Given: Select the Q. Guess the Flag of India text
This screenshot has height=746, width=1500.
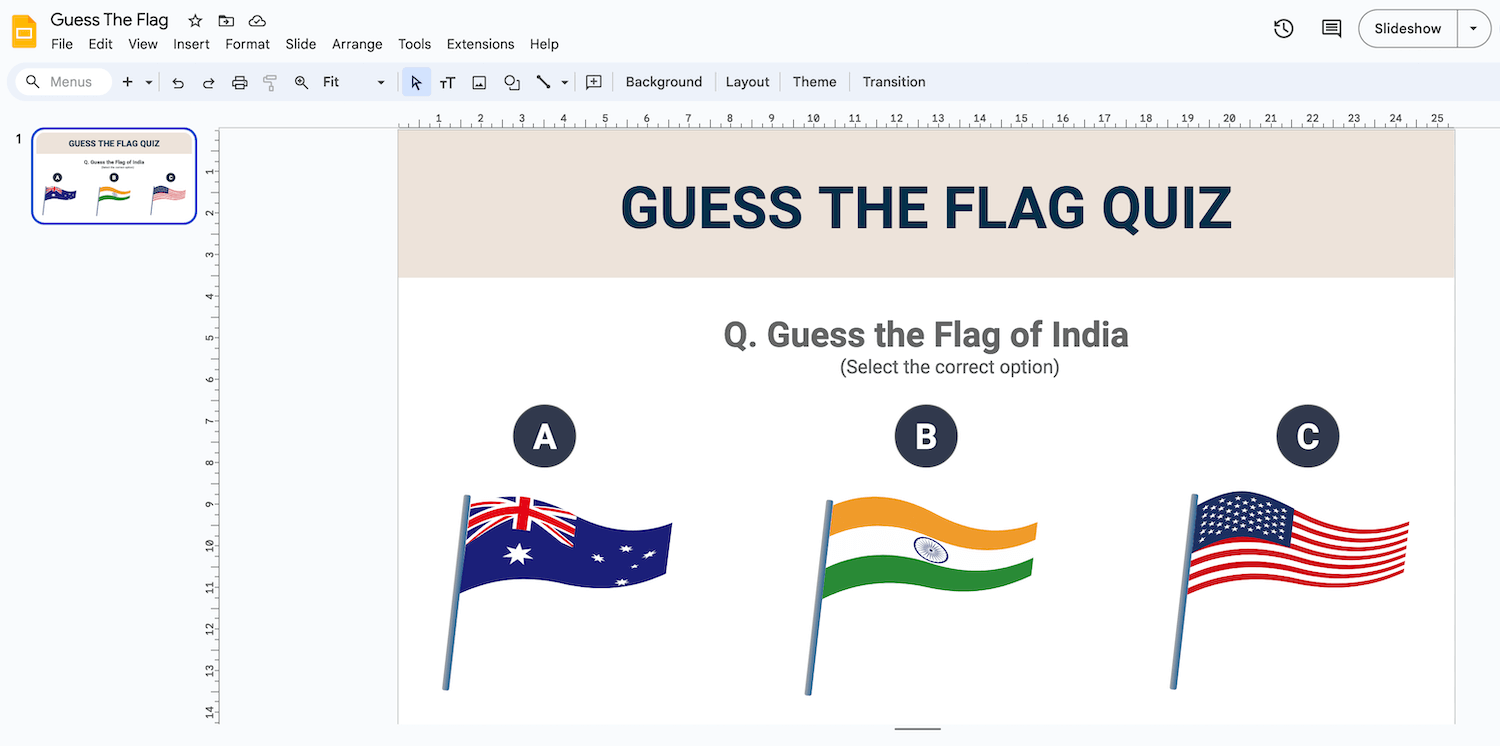Looking at the screenshot, I should [926, 334].
